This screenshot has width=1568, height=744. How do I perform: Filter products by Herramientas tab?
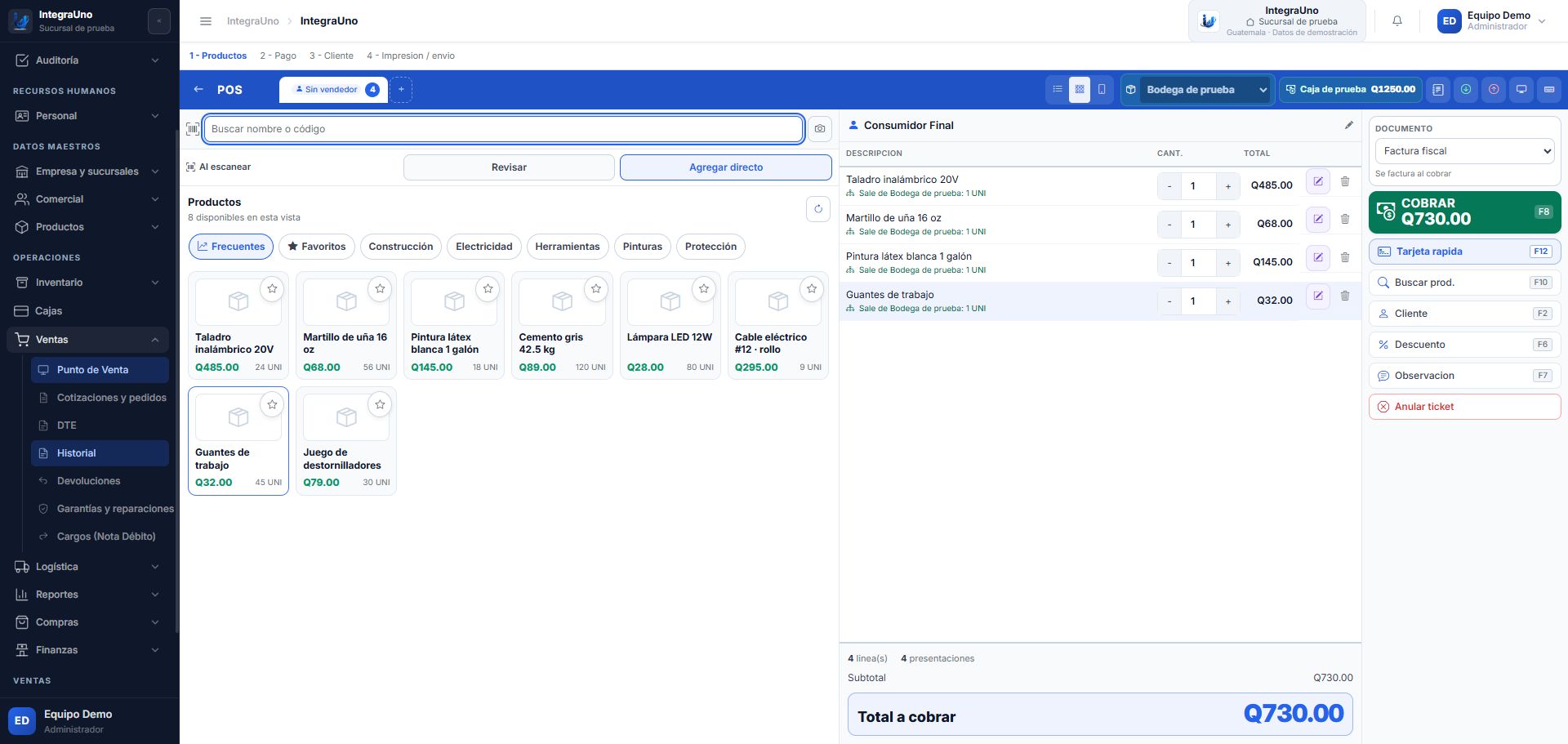click(568, 247)
